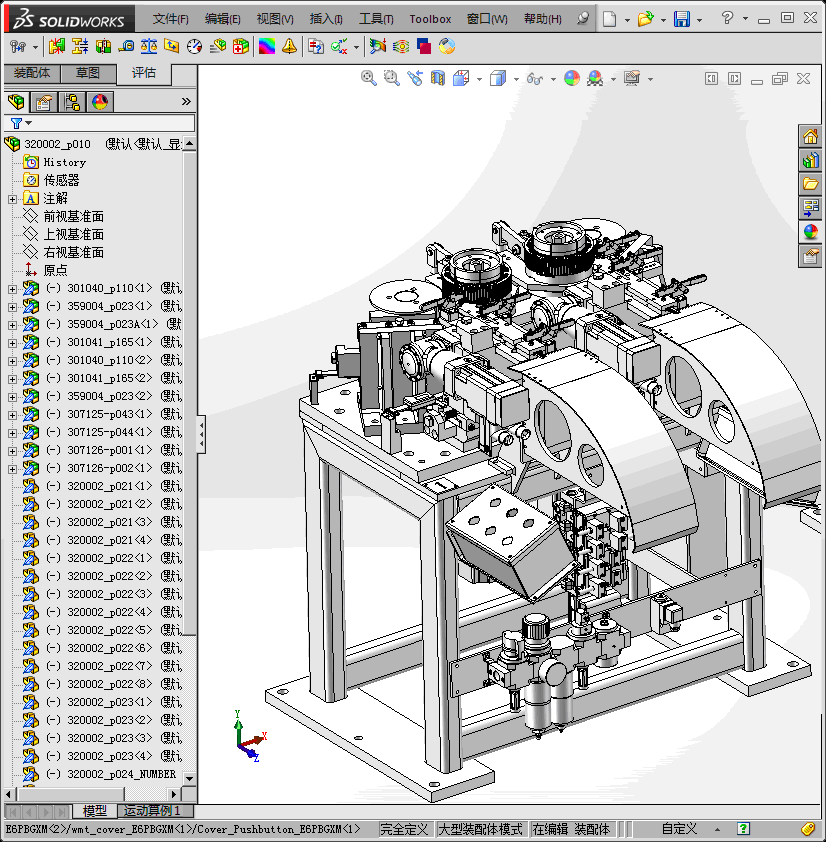Click the Zoom to Fit magnifier icon
This screenshot has height=842, width=826.
(x=369, y=78)
